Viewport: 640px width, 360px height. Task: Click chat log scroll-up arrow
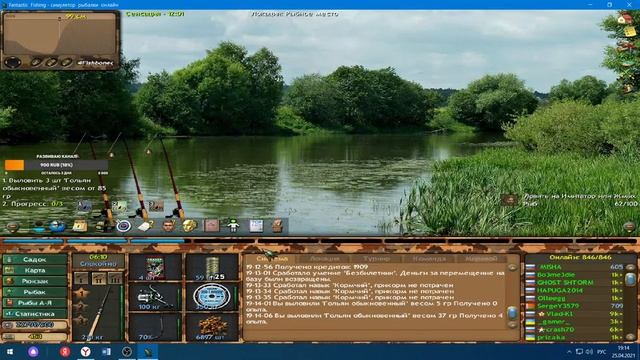[512, 268]
